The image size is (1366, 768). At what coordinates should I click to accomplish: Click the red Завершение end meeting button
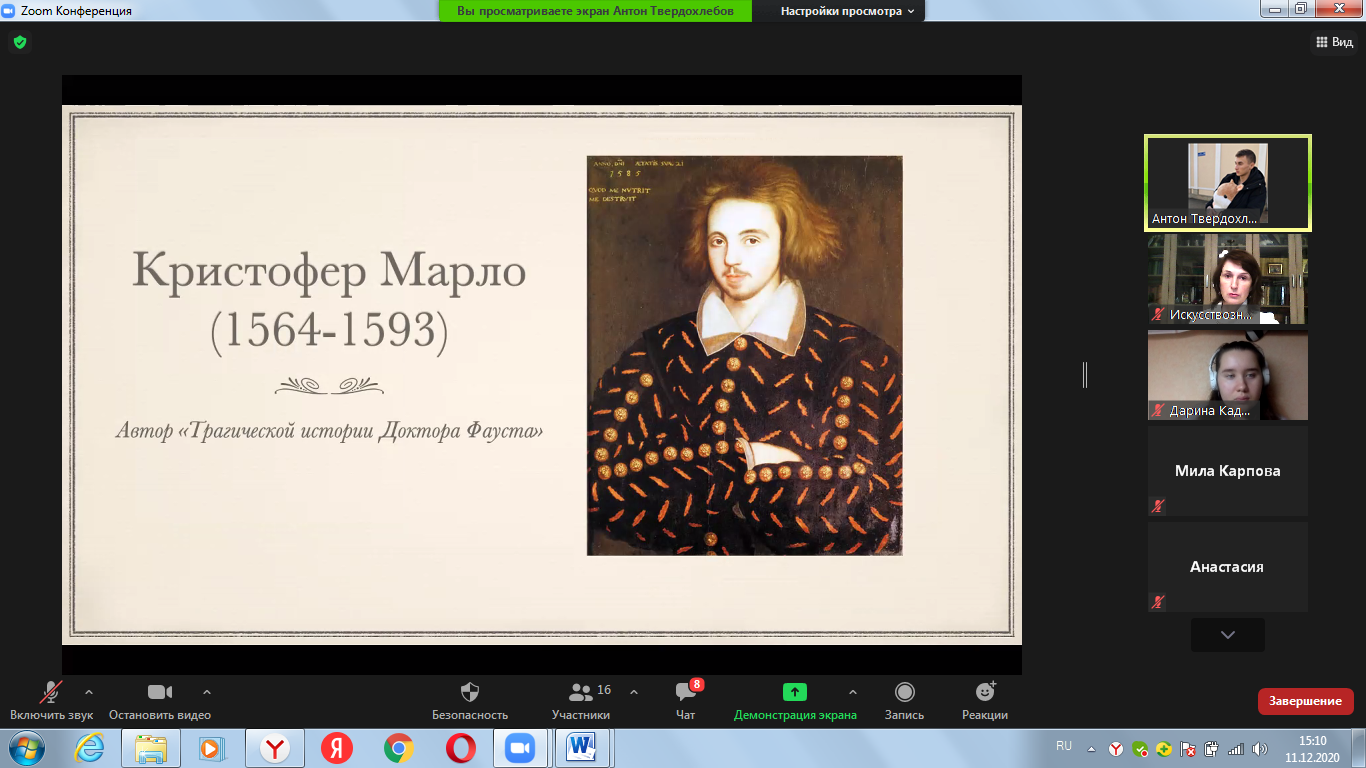(1305, 701)
